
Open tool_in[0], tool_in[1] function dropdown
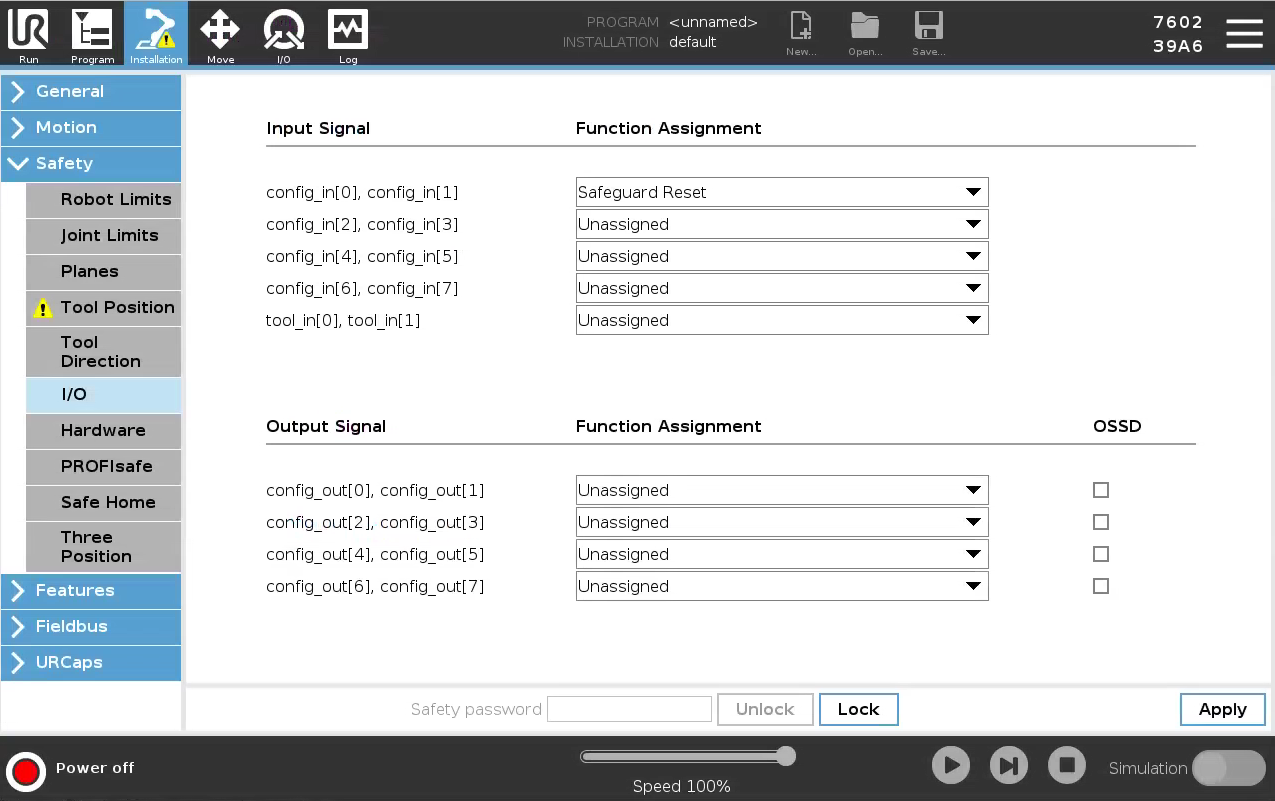(x=782, y=320)
